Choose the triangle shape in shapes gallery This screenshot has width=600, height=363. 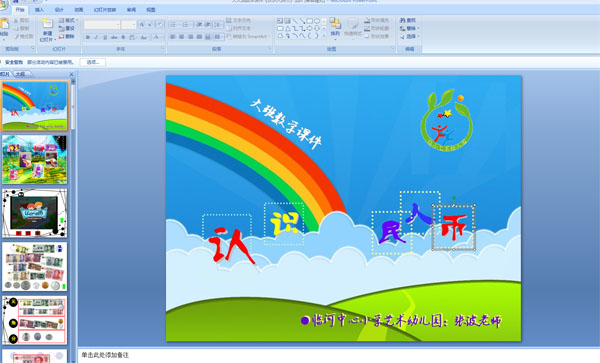pos(287,28)
